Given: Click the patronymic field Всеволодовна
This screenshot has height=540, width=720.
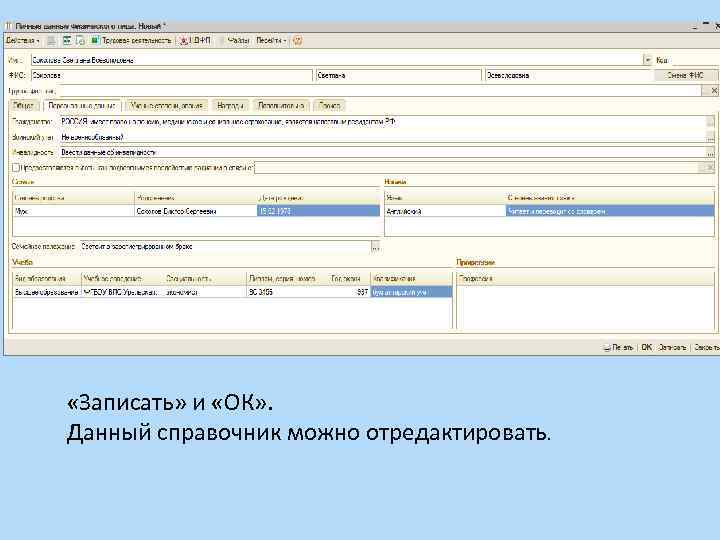Looking at the screenshot, I should [x=568, y=75].
